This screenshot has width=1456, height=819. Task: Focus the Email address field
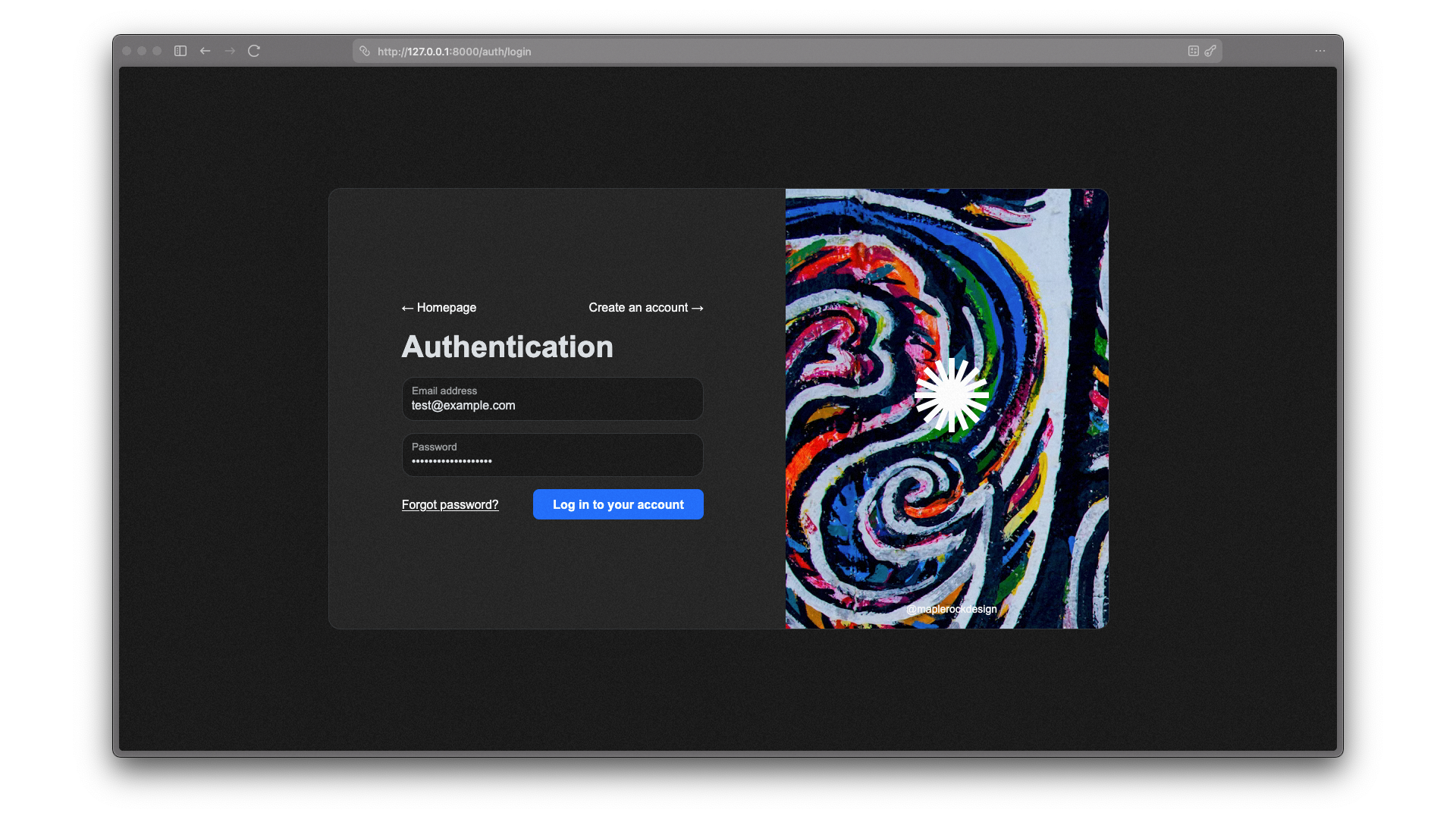[552, 400]
